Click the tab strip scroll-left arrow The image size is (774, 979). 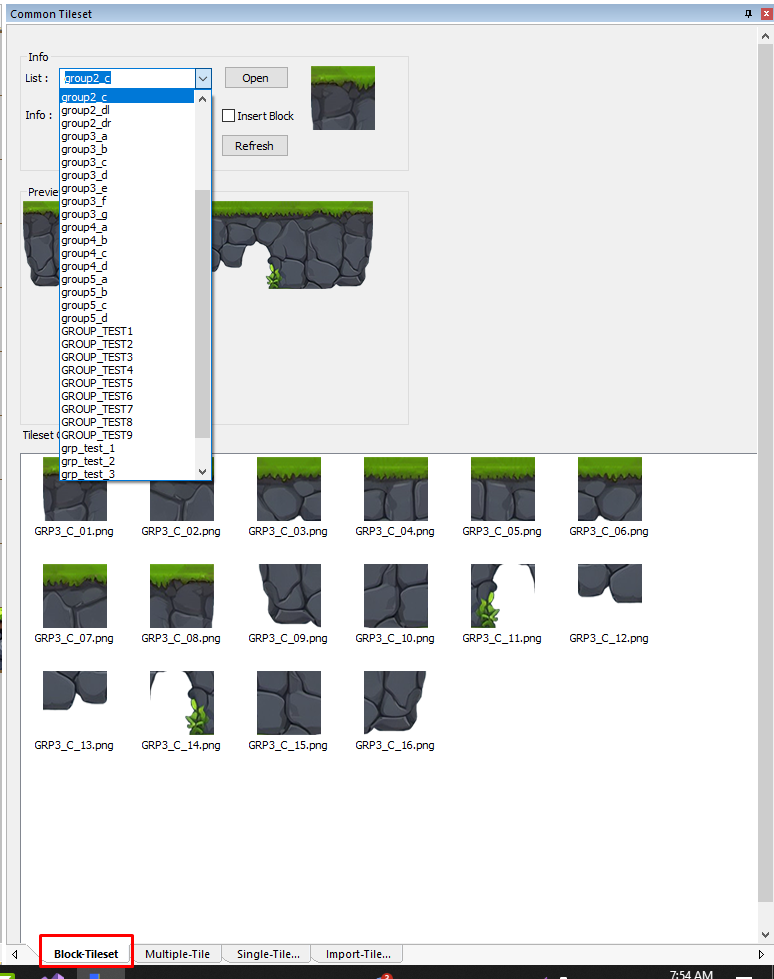click(x=14, y=954)
